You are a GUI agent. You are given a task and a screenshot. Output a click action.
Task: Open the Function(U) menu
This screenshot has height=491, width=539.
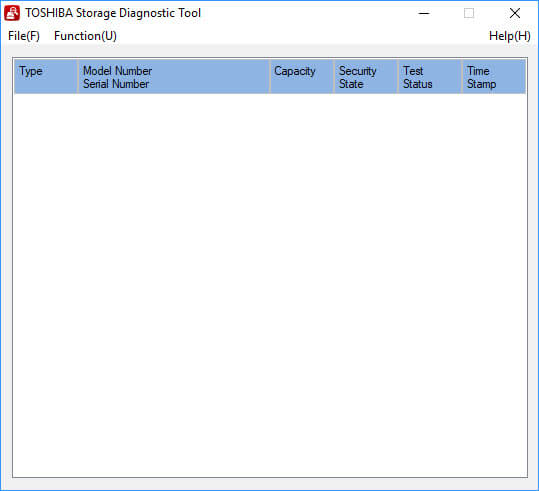pyautogui.click(x=85, y=36)
